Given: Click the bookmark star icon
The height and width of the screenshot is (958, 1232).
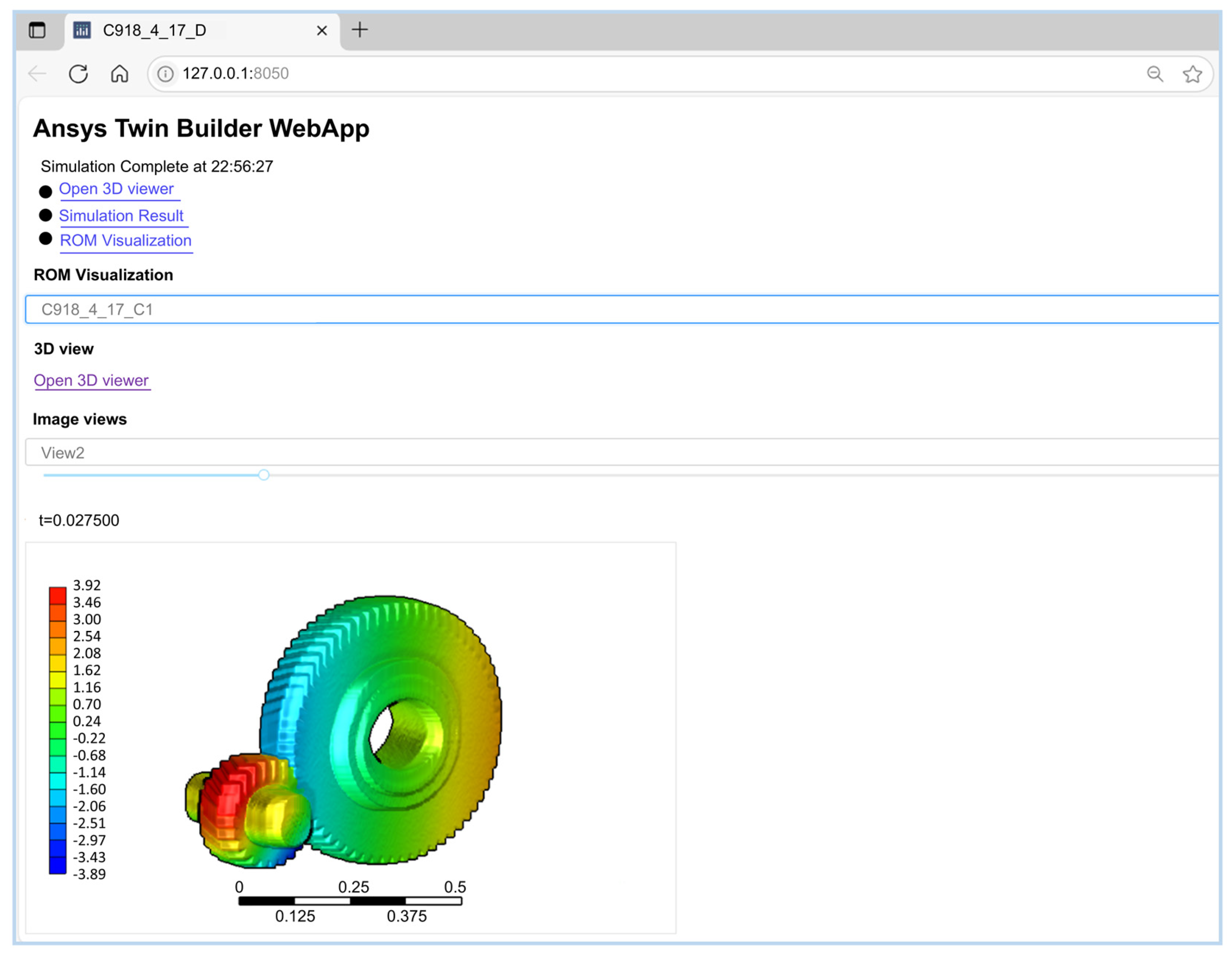Looking at the screenshot, I should [1192, 74].
